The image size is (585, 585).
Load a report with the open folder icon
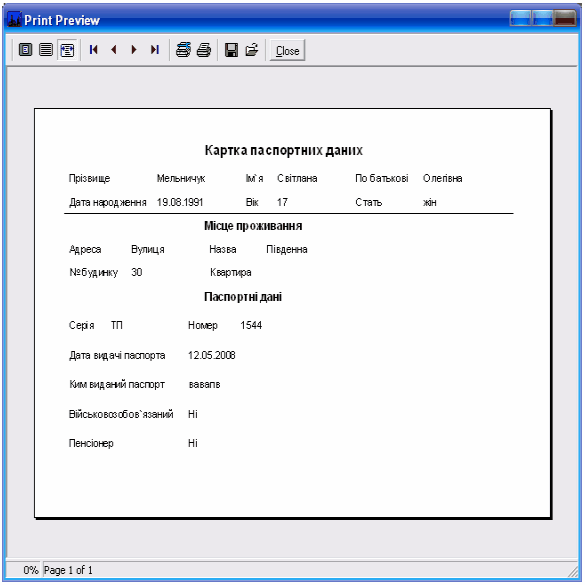252,50
